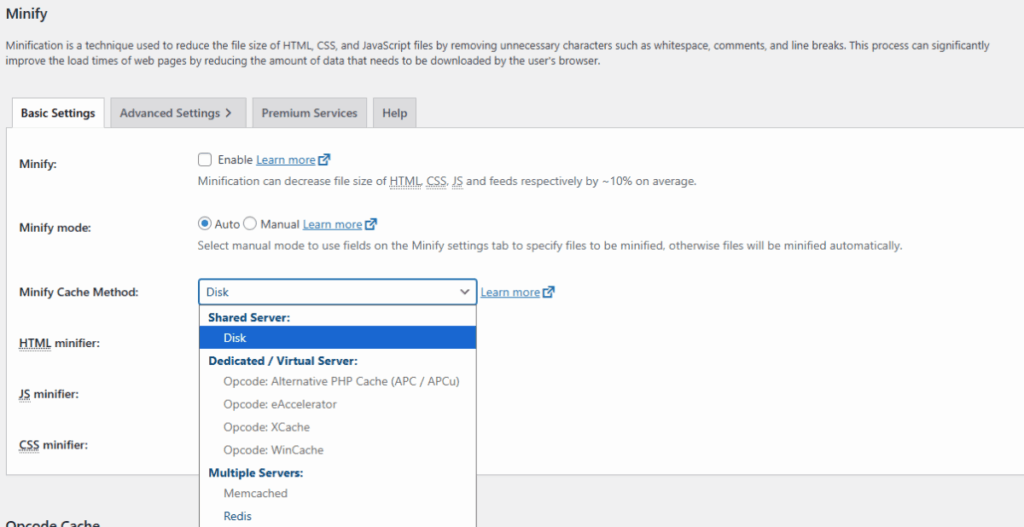Image resolution: width=1024 pixels, height=527 pixels.
Task: Collapse the Minify Cache Method dropdown
Action: pyautogui.click(x=337, y=292)
